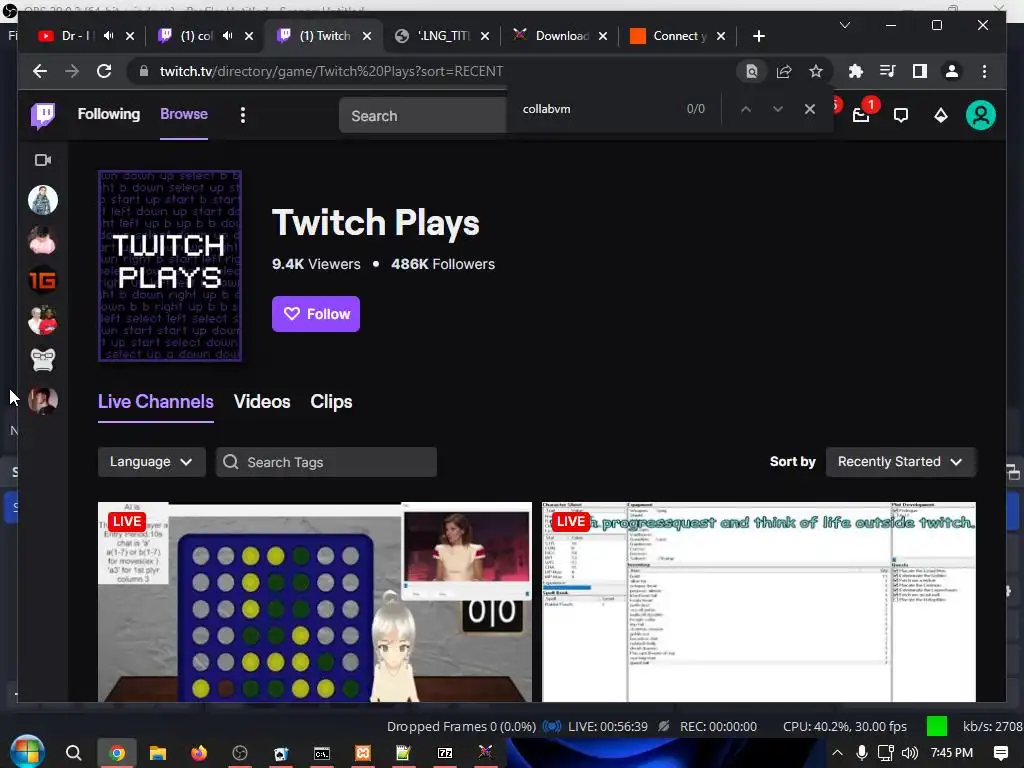Open Chrome side panel icon

920,71
